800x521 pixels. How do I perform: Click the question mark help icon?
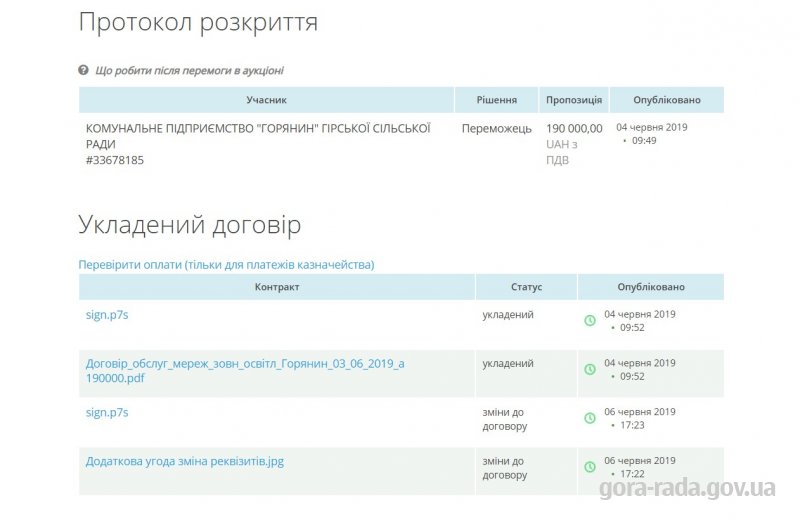[83, 70]
